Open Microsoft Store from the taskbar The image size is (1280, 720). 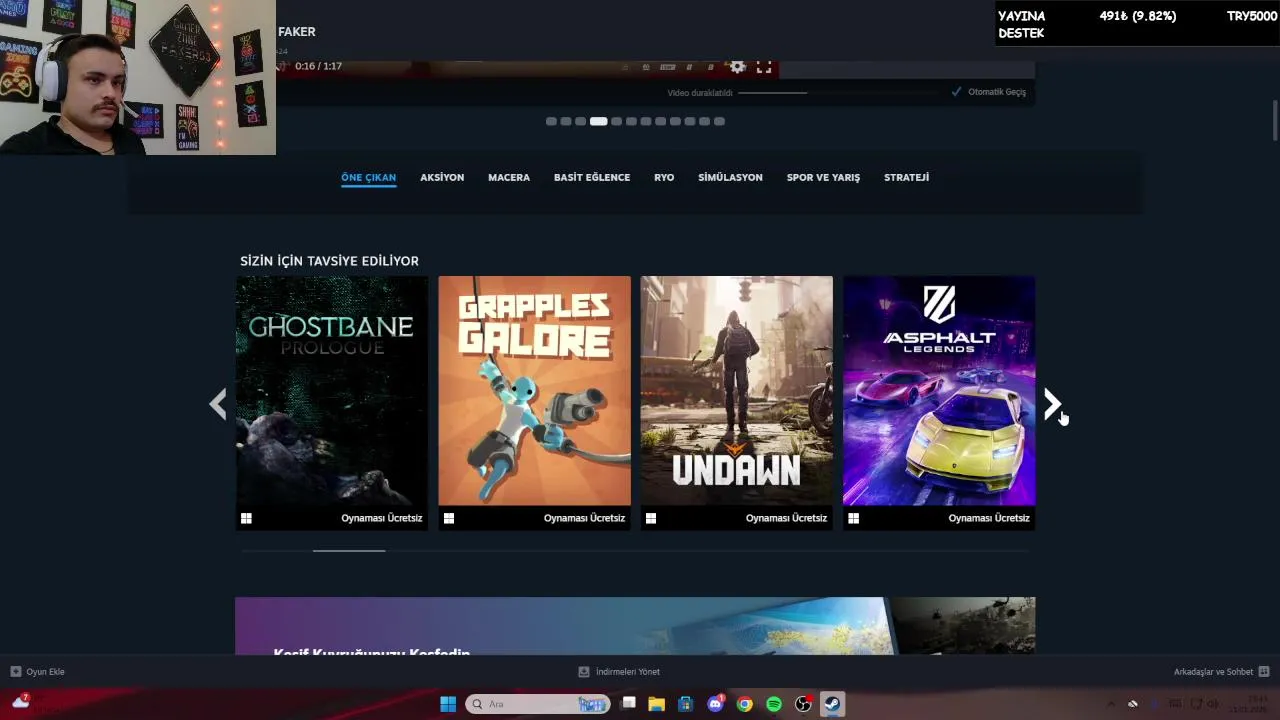686,704
